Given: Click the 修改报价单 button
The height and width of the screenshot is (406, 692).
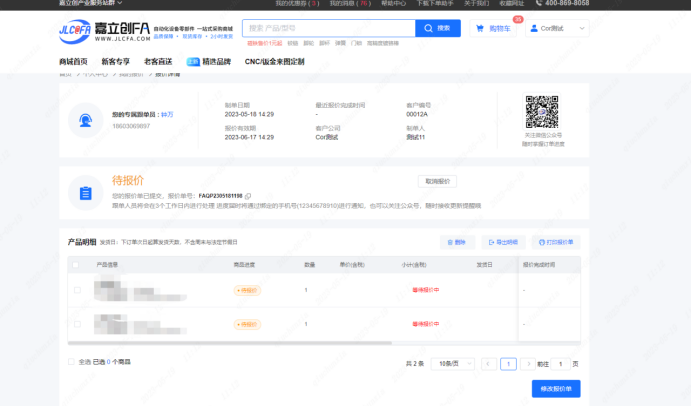Looking at the screenshot, I should coord(555,389).
